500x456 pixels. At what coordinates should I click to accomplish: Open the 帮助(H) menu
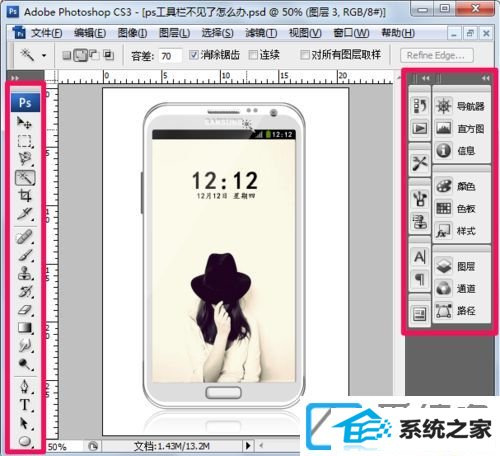pyautogui.click(x=398, y=33)
